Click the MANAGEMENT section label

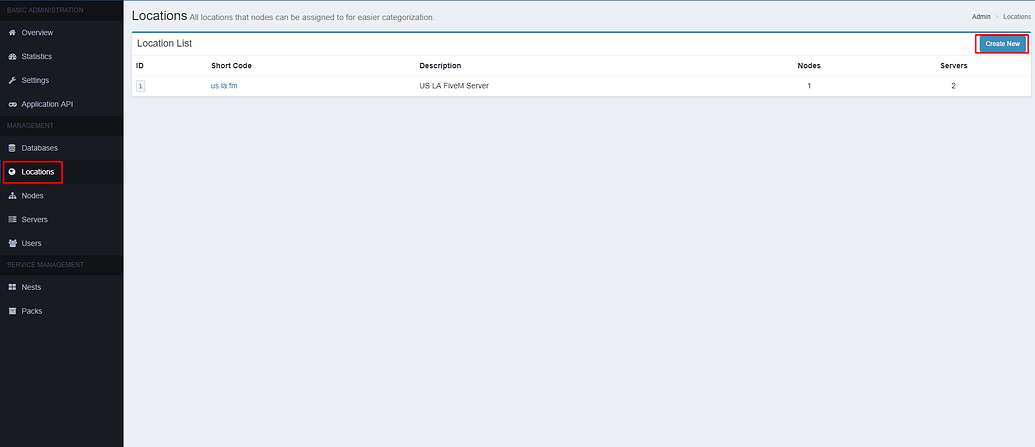point(30,125)
